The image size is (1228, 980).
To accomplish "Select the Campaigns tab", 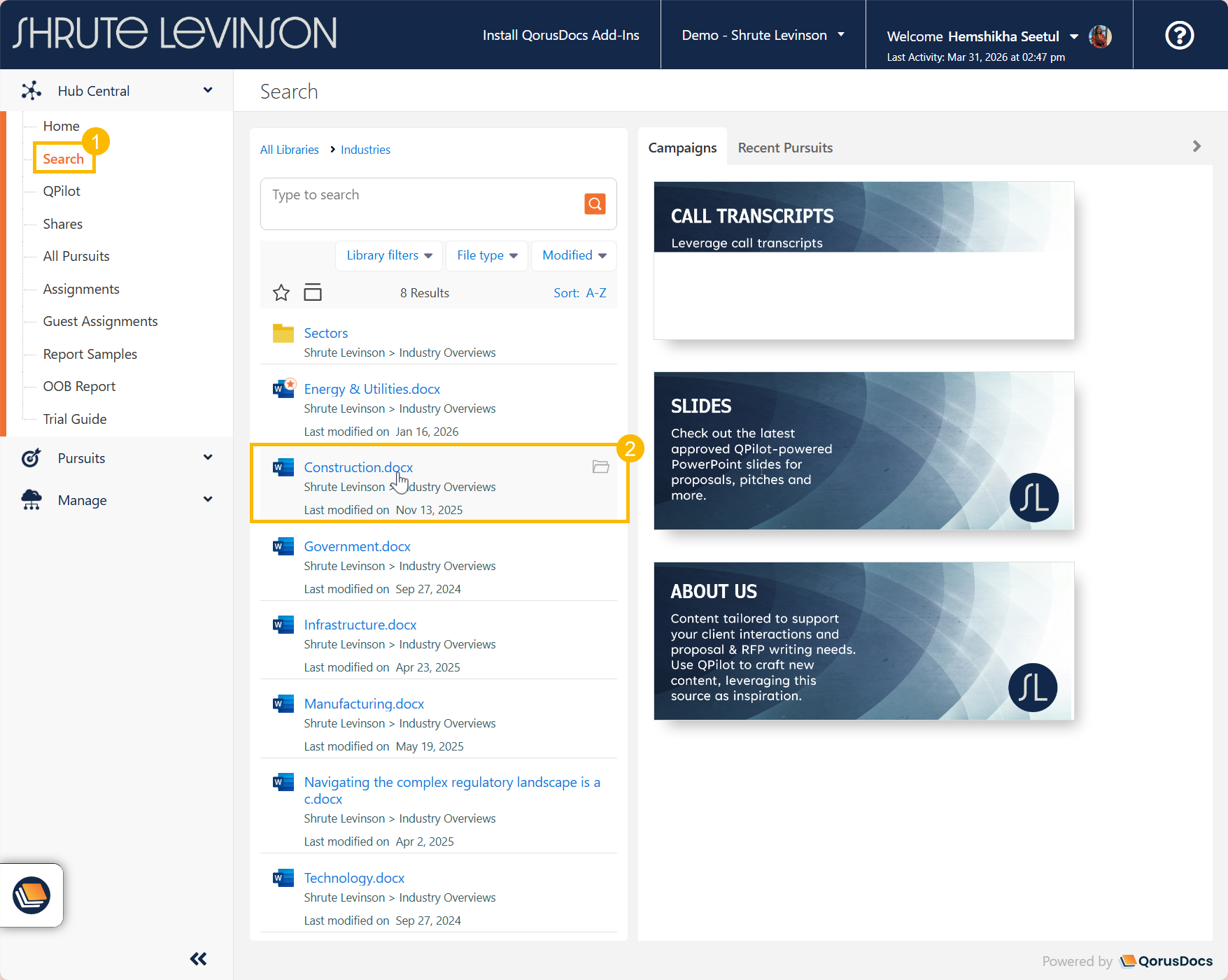I will click(x=682, y=148).
